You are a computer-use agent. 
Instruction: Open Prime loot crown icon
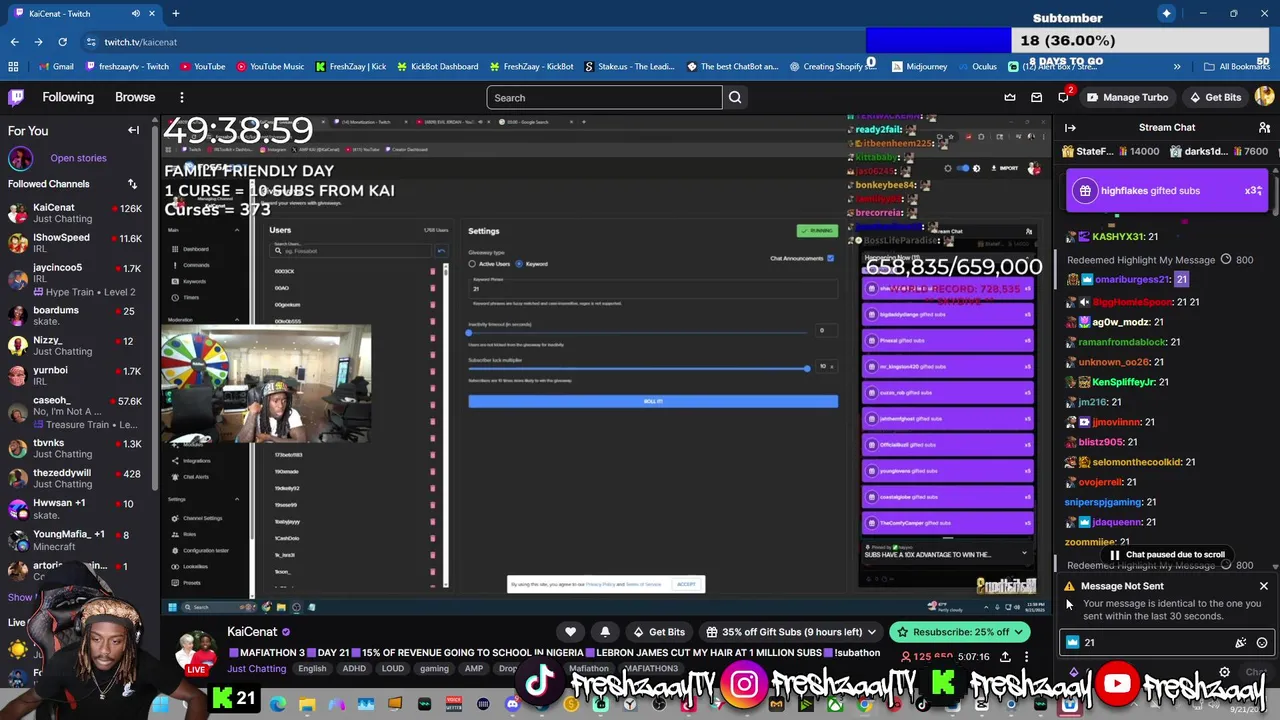coord(1010,97)
